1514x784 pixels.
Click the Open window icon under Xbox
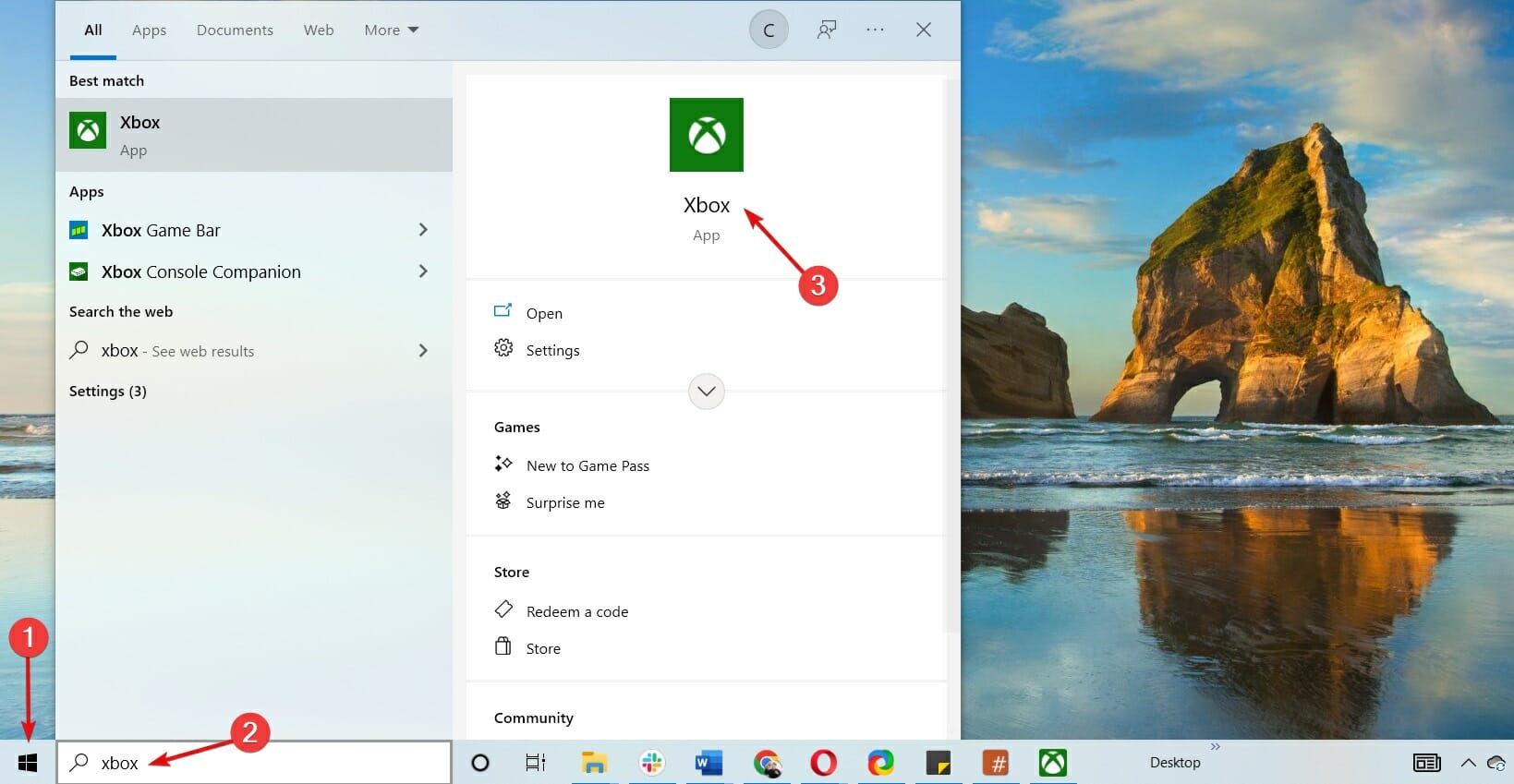tap(503, 311)
